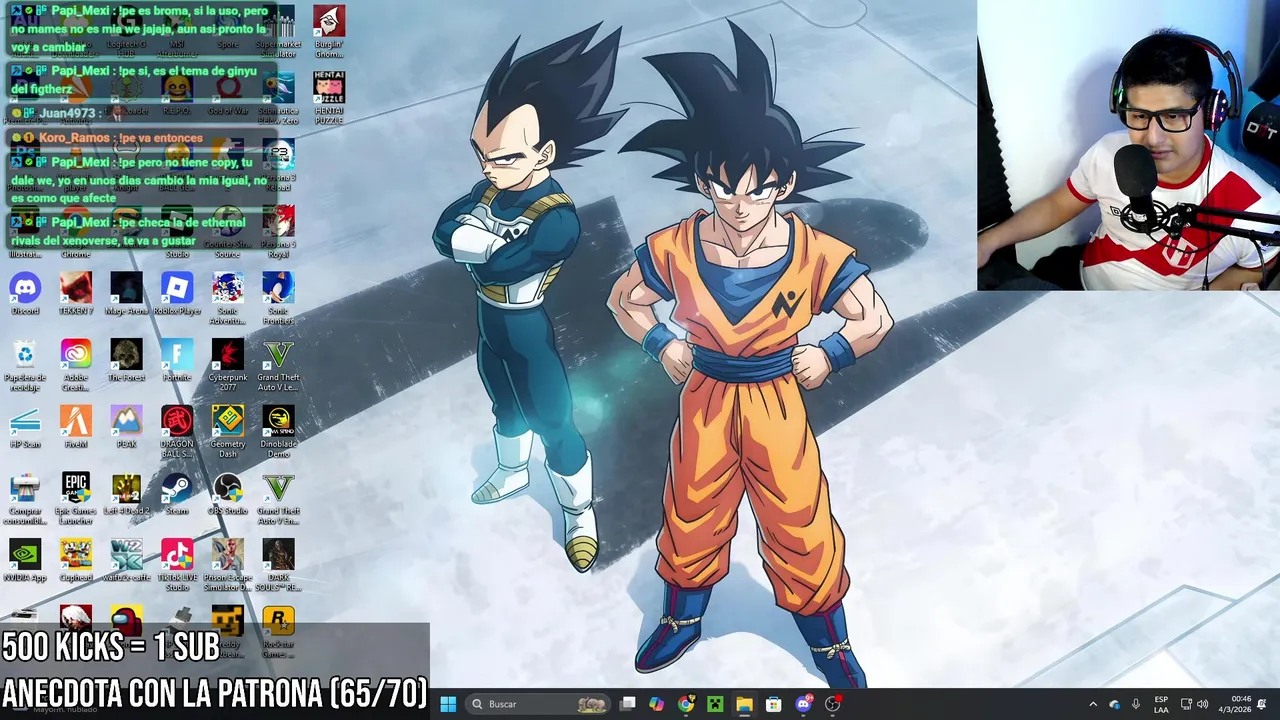The height and width of the screenshot is (720, 1280).
Task: Open the Windows Start menu
Action: tap(448, 704)
